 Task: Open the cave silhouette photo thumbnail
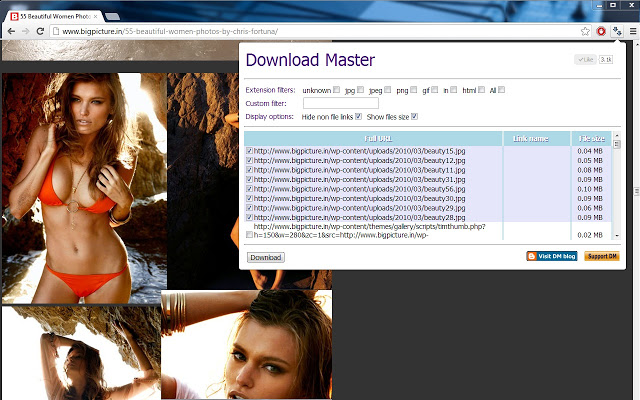[x=81, y=353]
